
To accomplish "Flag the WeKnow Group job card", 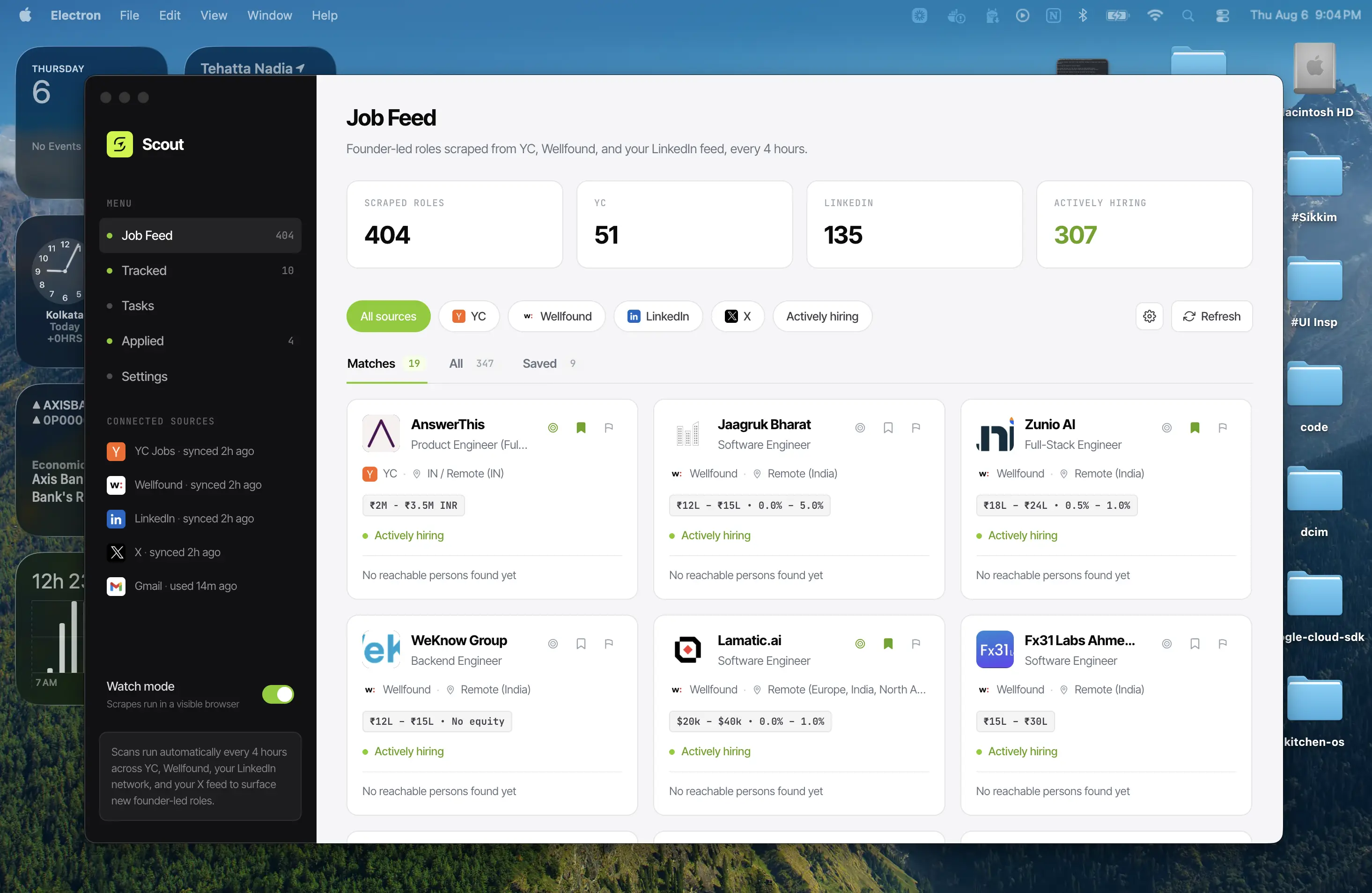I will click(x=609, y=643).
